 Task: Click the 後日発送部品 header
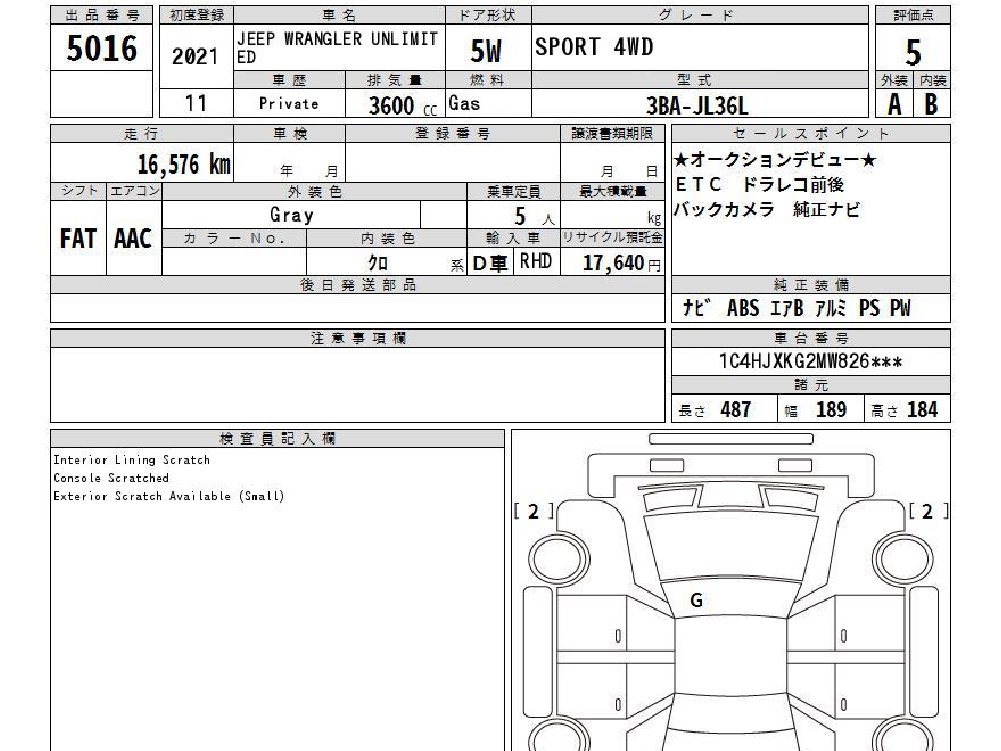pyautogui.click(x=358, y=285)
